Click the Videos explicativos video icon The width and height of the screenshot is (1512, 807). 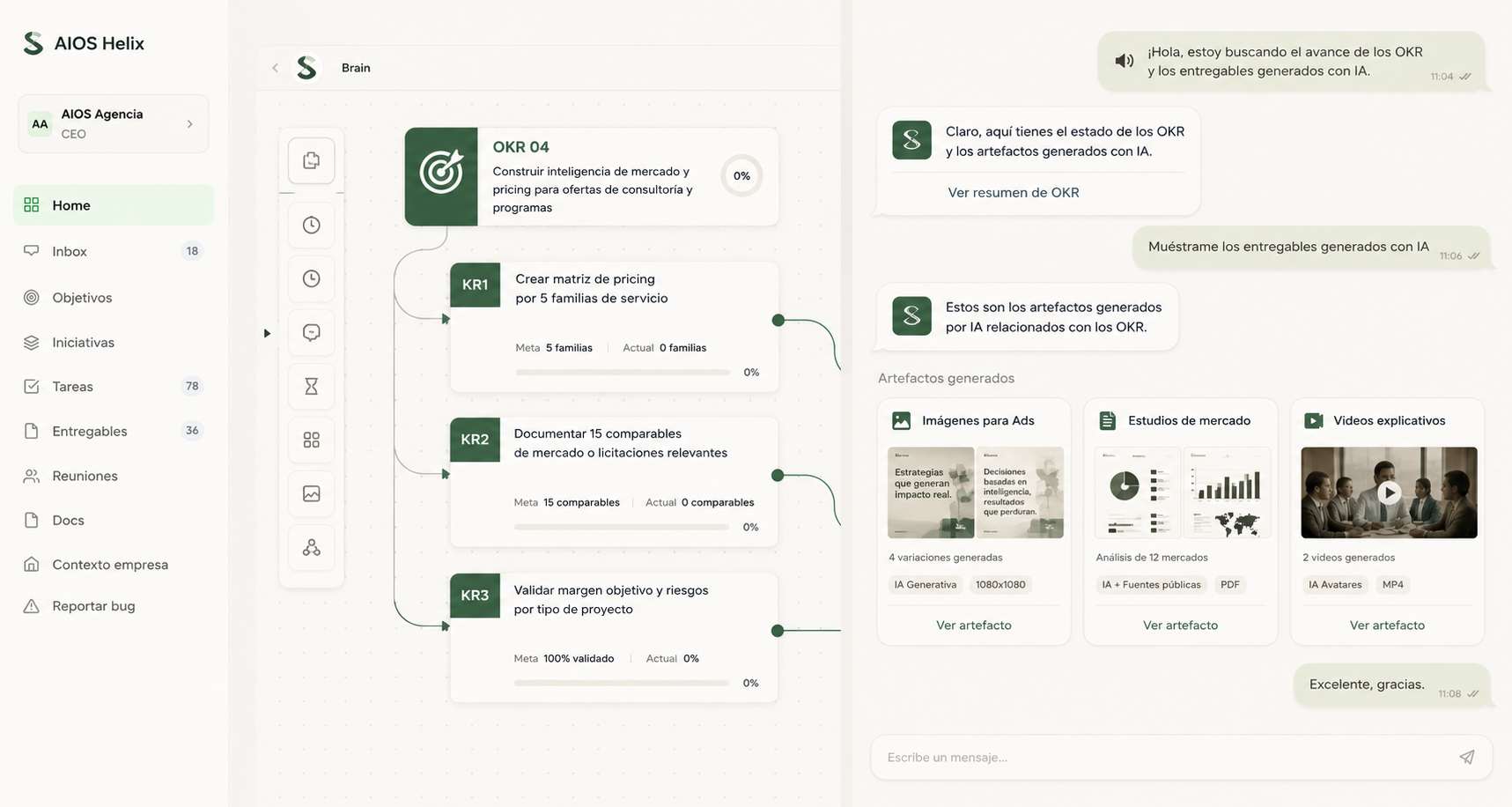point(1314,421)
